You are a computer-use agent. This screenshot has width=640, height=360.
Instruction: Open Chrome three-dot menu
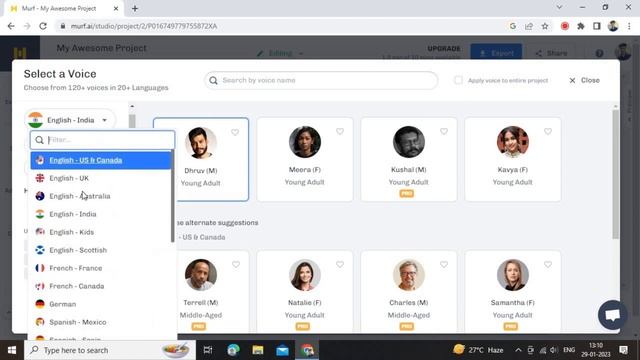coord(629,26)
